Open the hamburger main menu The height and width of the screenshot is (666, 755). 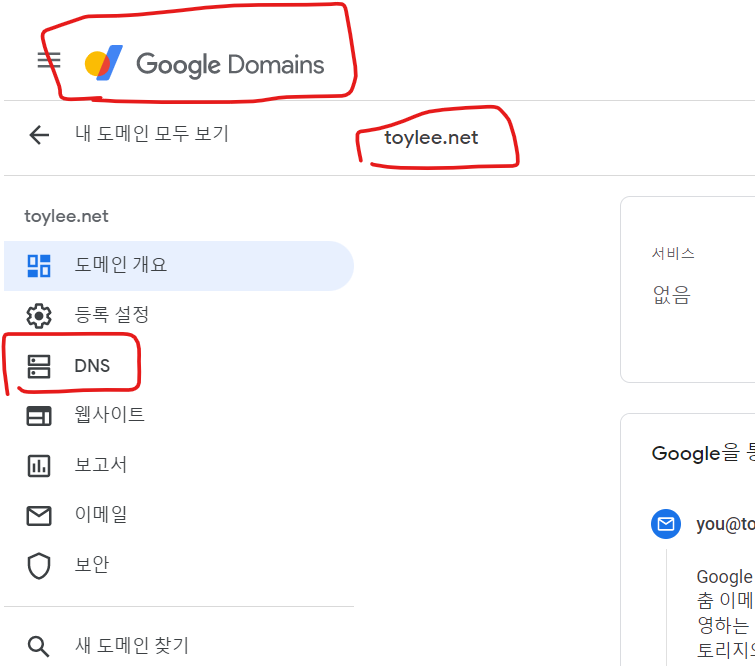[49, 60]
